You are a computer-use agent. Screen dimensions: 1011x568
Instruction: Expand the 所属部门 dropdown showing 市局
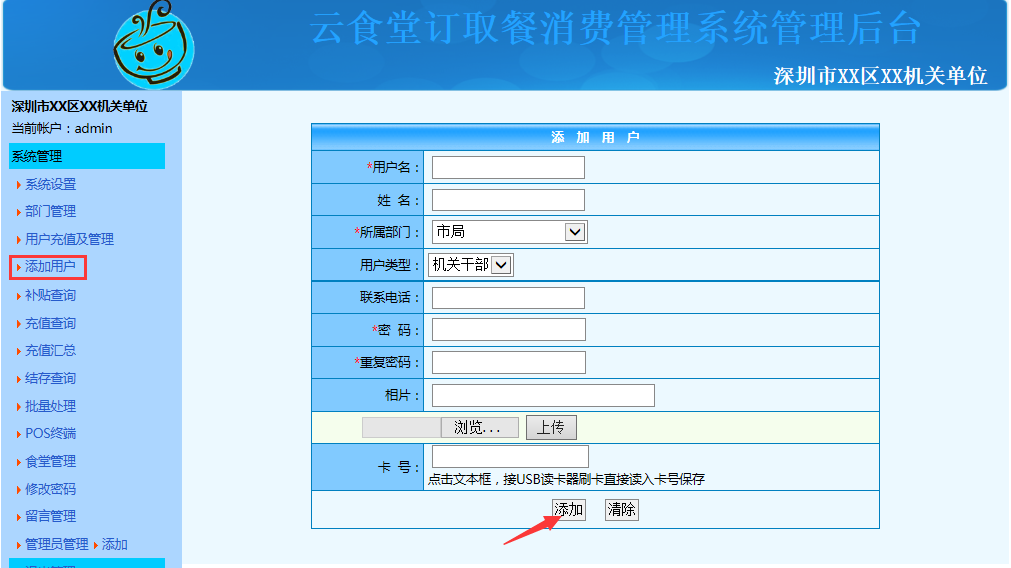[x=509, y=232]
